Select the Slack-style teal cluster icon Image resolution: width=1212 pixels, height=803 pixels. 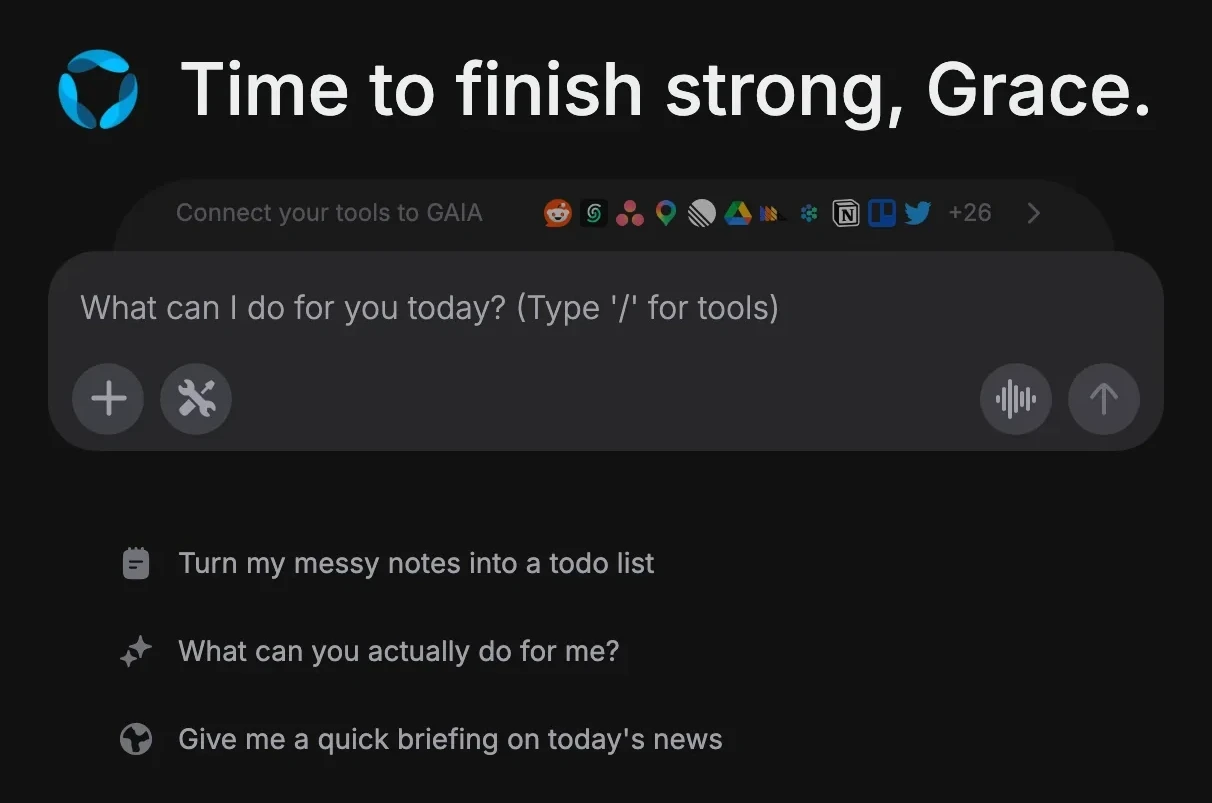coord(810,213)
